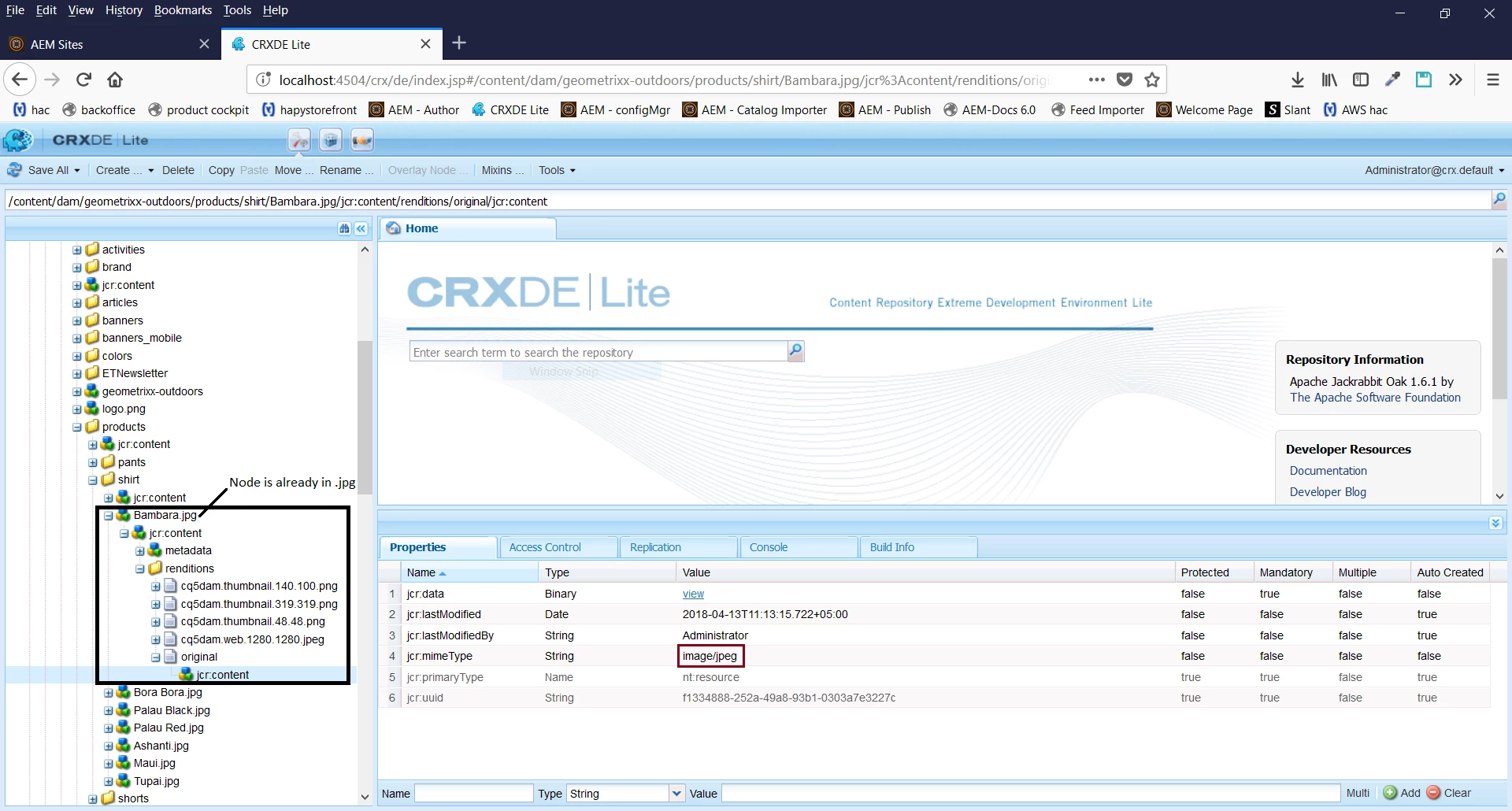
Task: Click the Save All disk icon
Action: (14, 170)
